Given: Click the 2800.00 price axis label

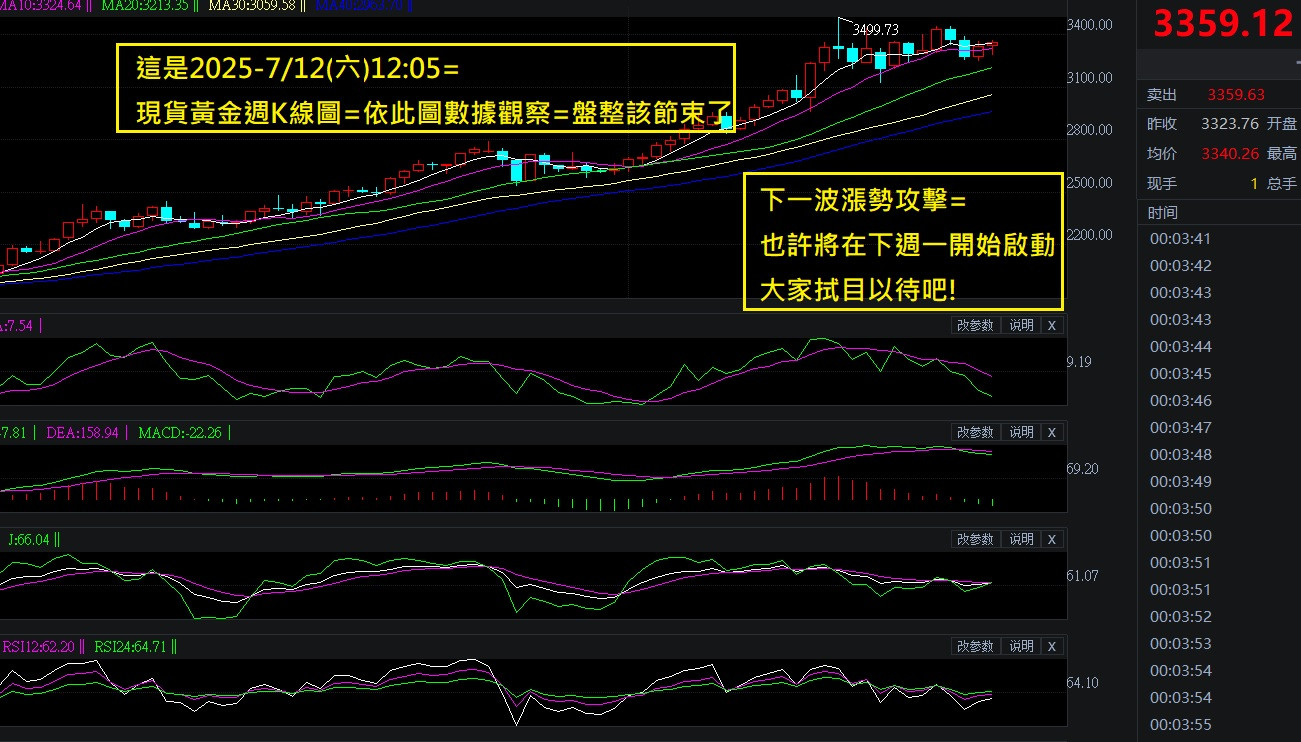Looking at the screenshot, I should (1092, 130).
